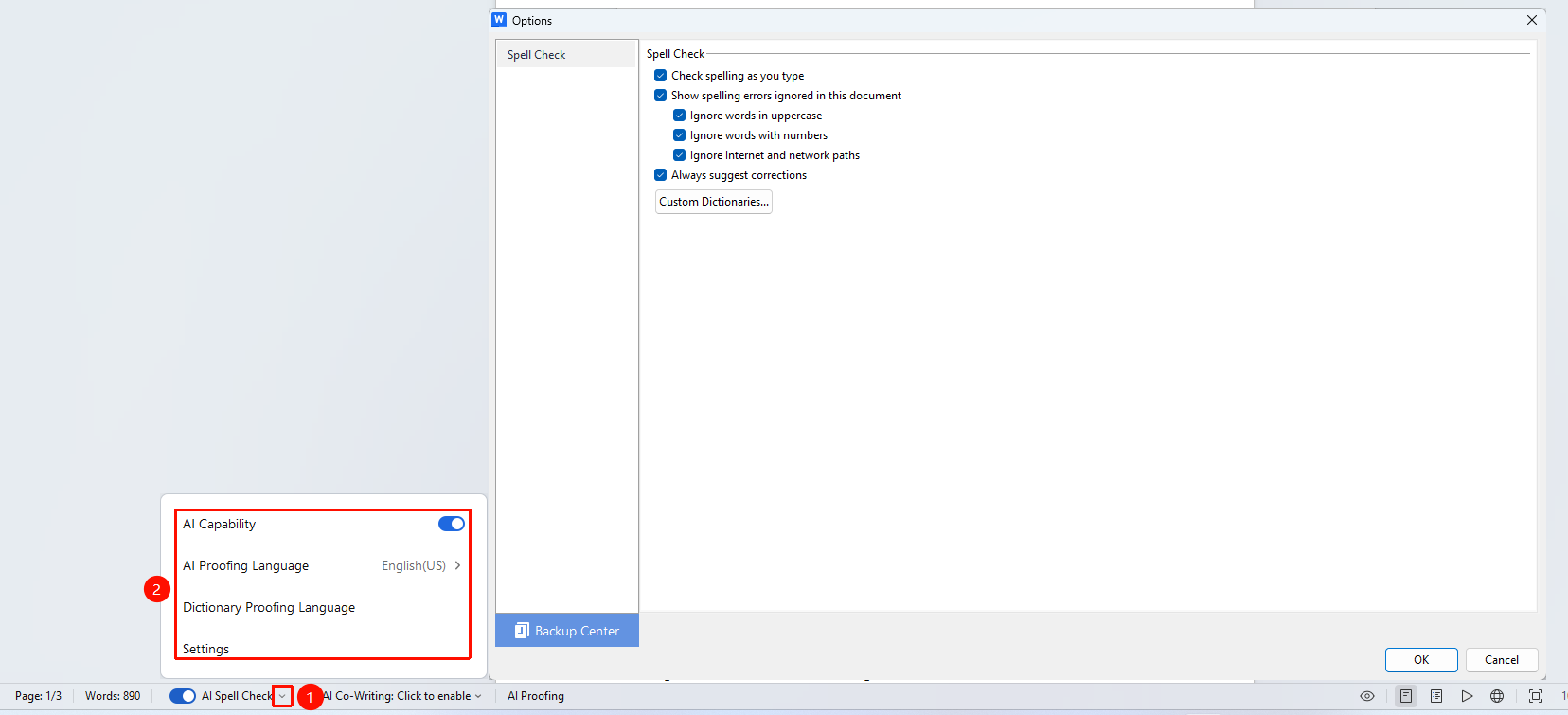Screen dimensions: 1568x715
Task: Open Backup Center button
Action: click(567, 631)
